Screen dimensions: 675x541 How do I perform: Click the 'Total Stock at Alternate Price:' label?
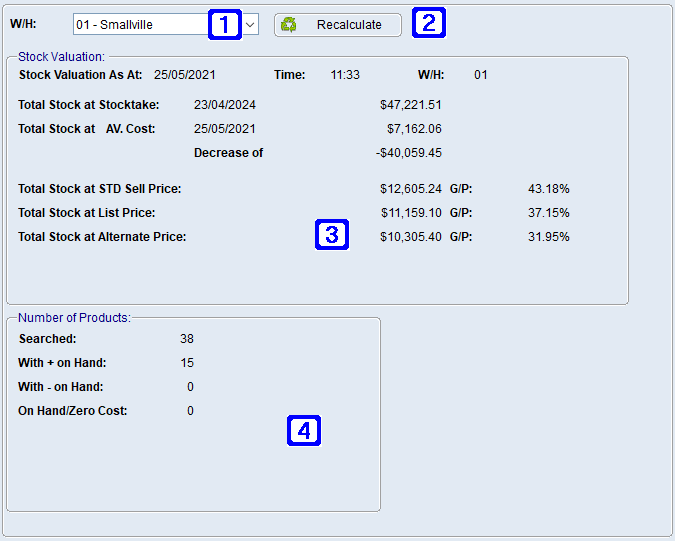pyautogui.click(x=102, y=237)
